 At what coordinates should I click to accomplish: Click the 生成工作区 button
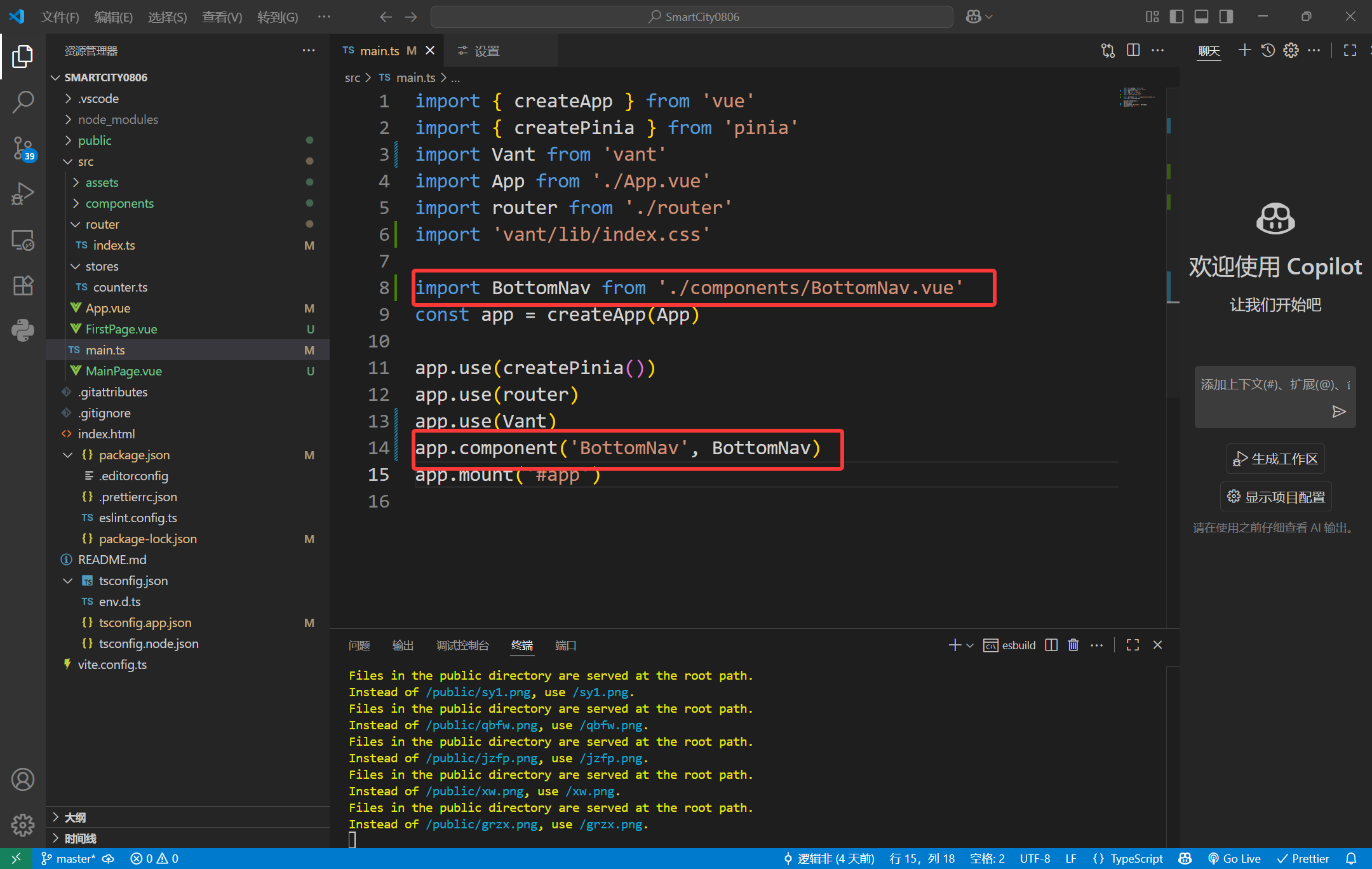(1275, 459)
